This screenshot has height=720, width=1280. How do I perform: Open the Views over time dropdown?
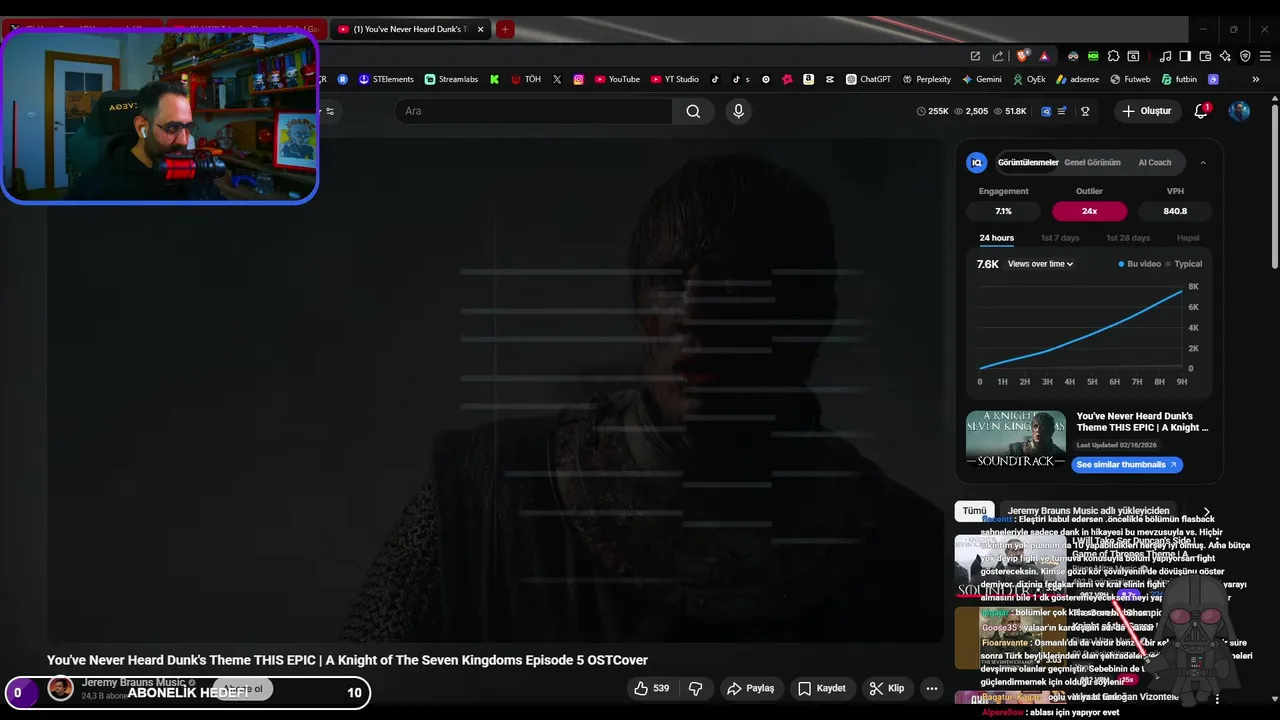1040,264
